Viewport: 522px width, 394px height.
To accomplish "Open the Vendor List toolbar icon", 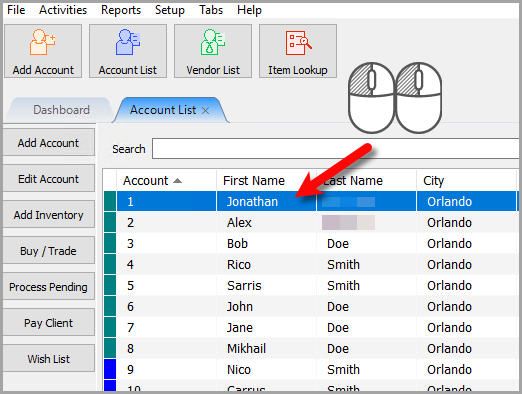I will coord(213,51).
